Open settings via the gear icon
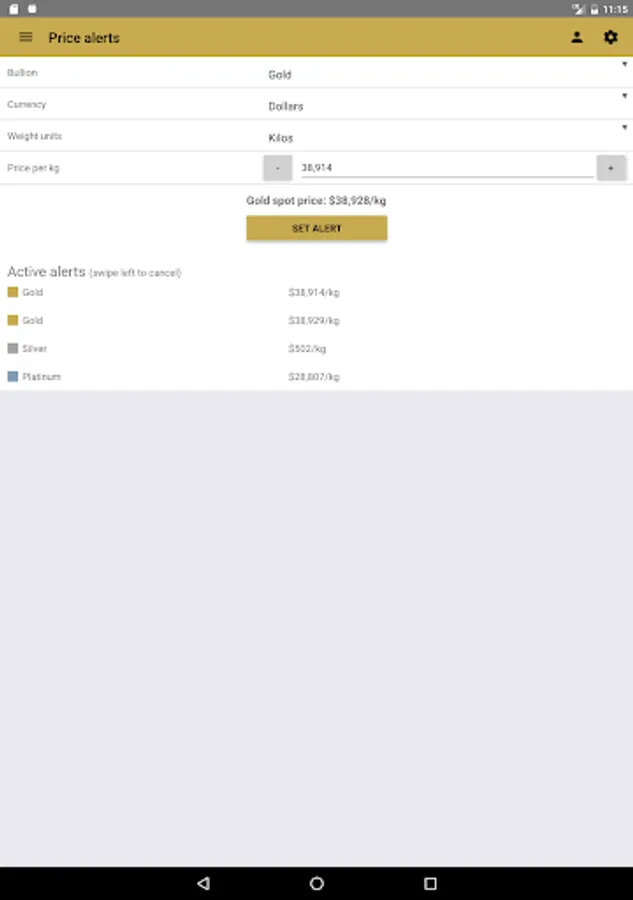The image size is (633, 900). [611, 37]
